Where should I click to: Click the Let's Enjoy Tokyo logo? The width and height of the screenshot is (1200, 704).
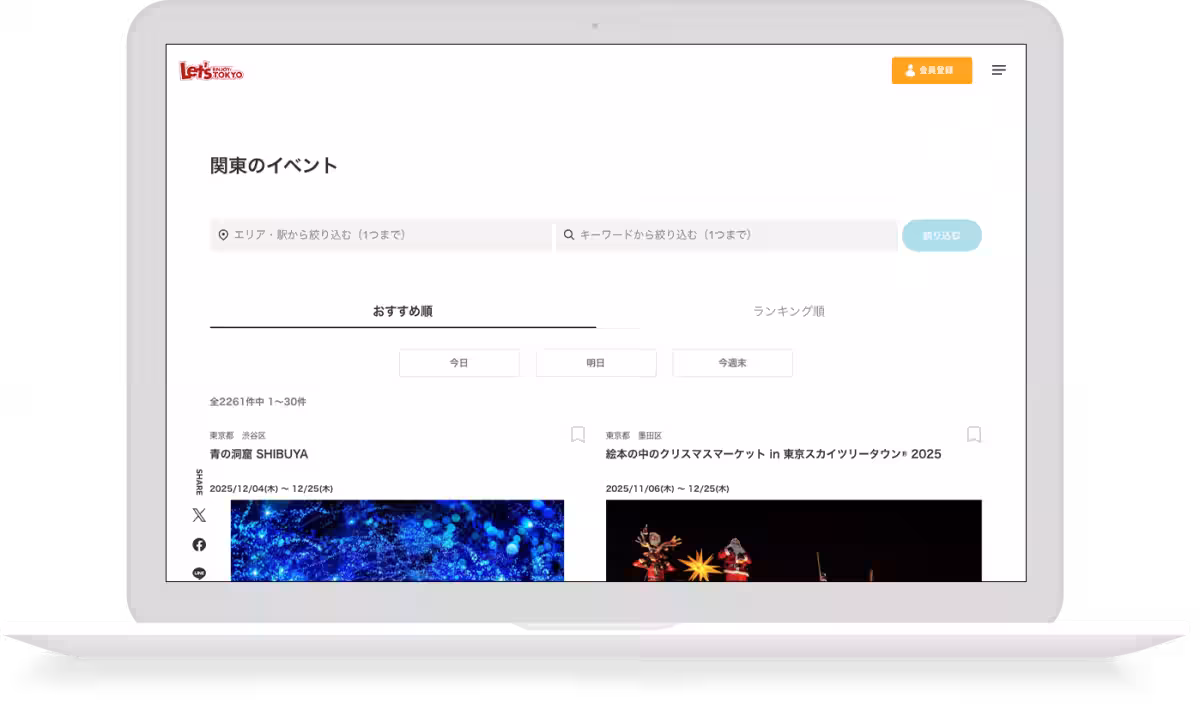pos(210,70)
